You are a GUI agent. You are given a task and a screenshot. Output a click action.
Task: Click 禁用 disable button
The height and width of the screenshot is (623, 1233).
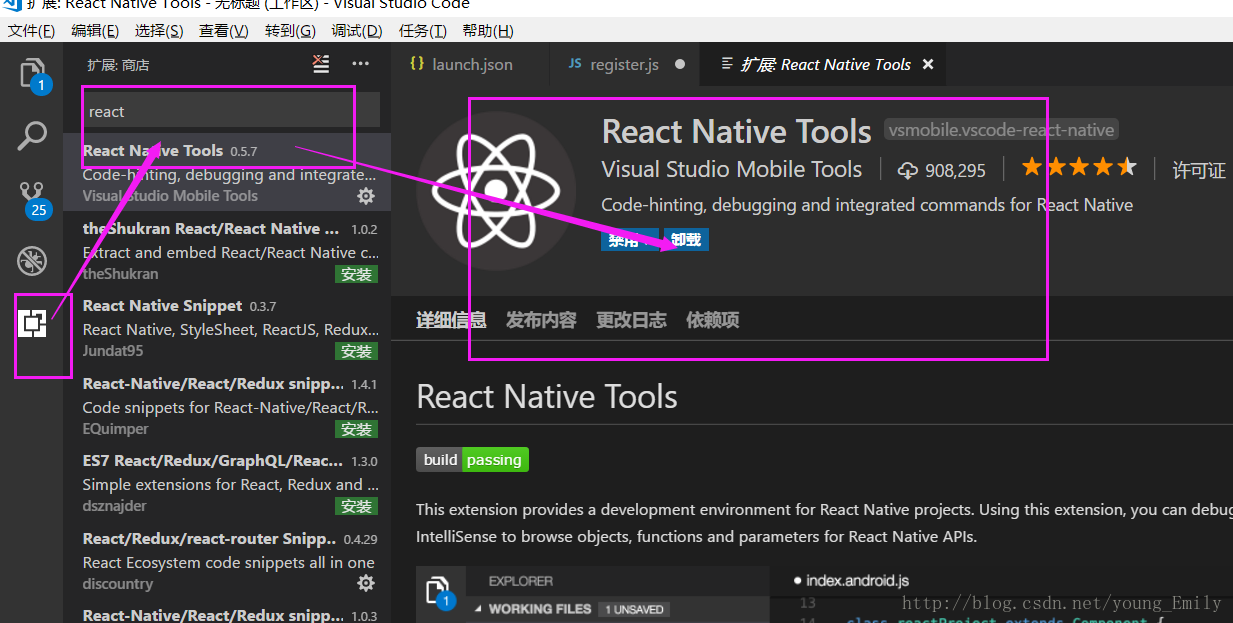[630, 240]
